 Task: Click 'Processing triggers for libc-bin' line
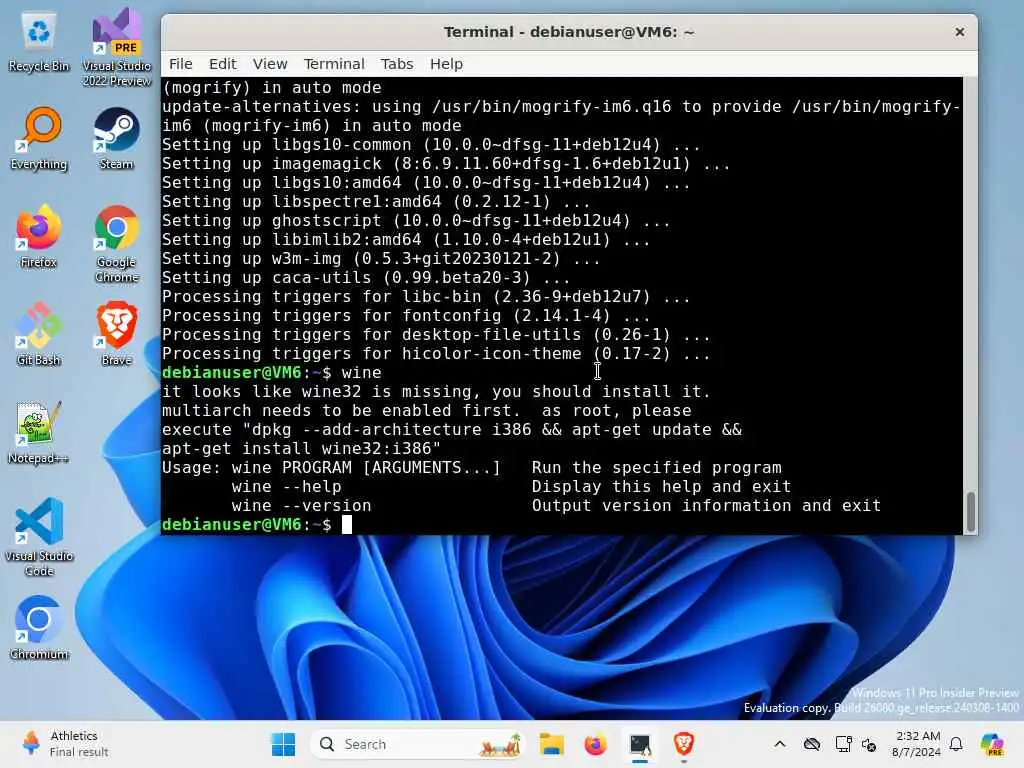click(426, 296)
